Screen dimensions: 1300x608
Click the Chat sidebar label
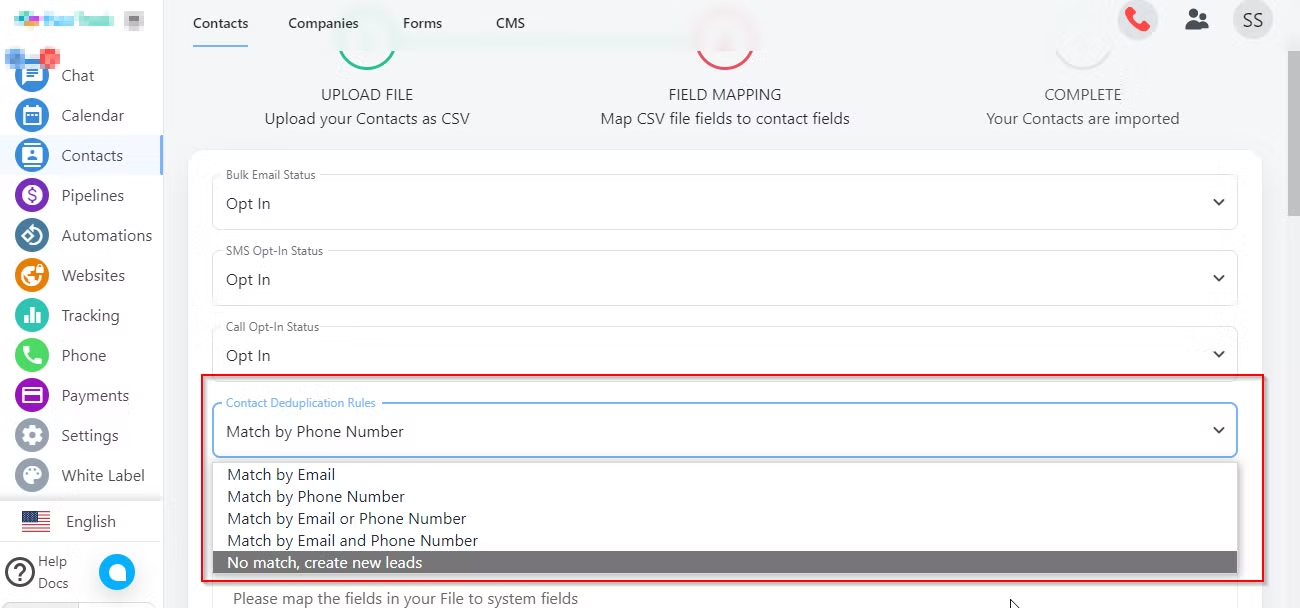pos(78,75)
